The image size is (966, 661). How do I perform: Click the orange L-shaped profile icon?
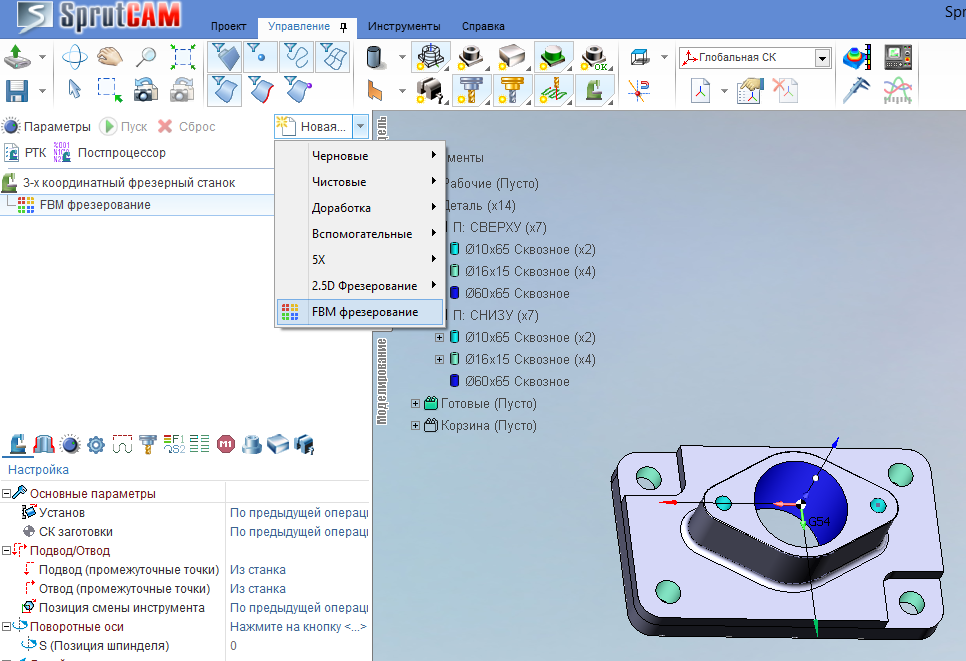coord(375,91)
